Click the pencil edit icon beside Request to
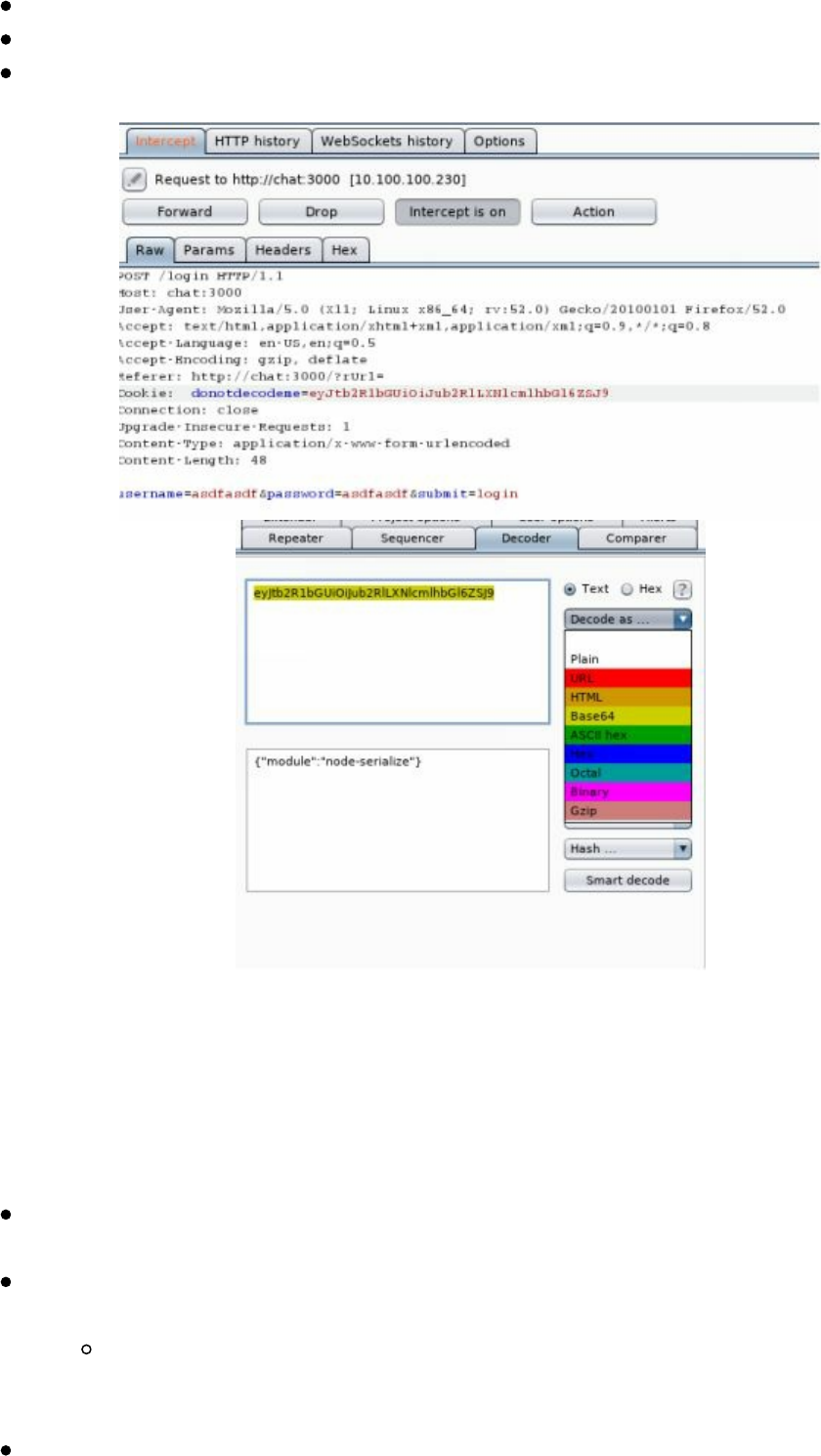Screen dimensions: 821x1456 coord(134,180)
